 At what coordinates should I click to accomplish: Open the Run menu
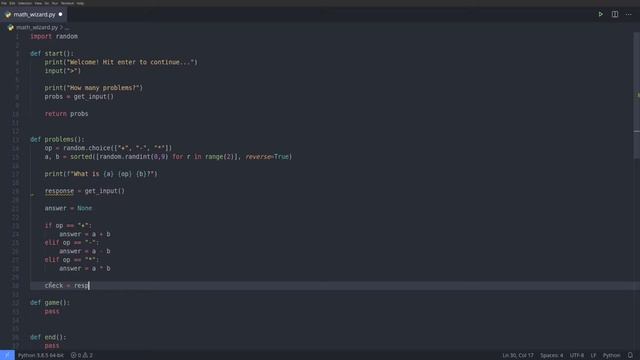[x=55, y=3]
